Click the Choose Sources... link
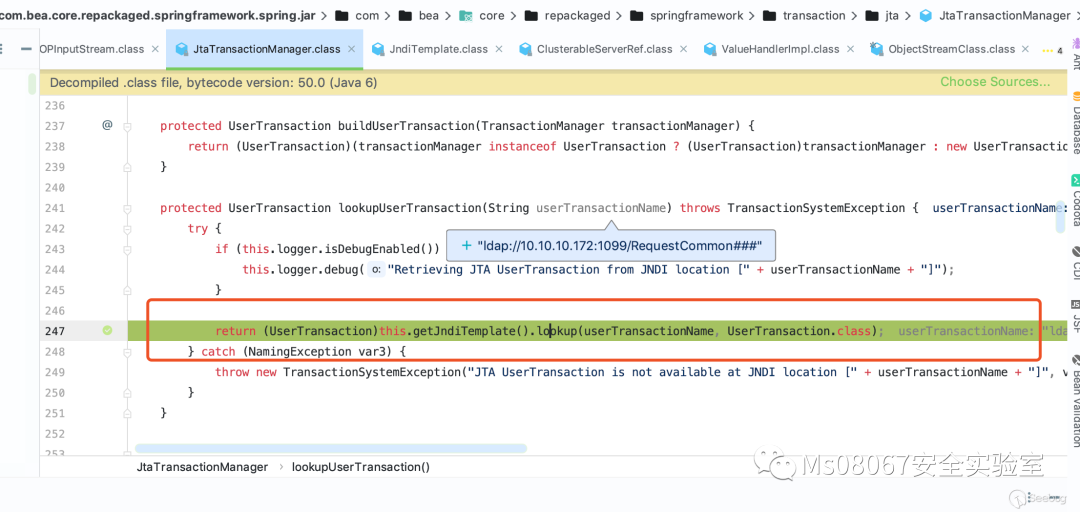1080x512 pixels. coord(995,82)
